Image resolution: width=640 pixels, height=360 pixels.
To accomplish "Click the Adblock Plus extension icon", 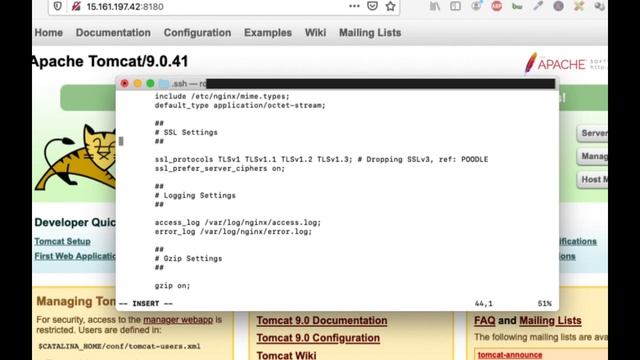I will coord(497,6).
